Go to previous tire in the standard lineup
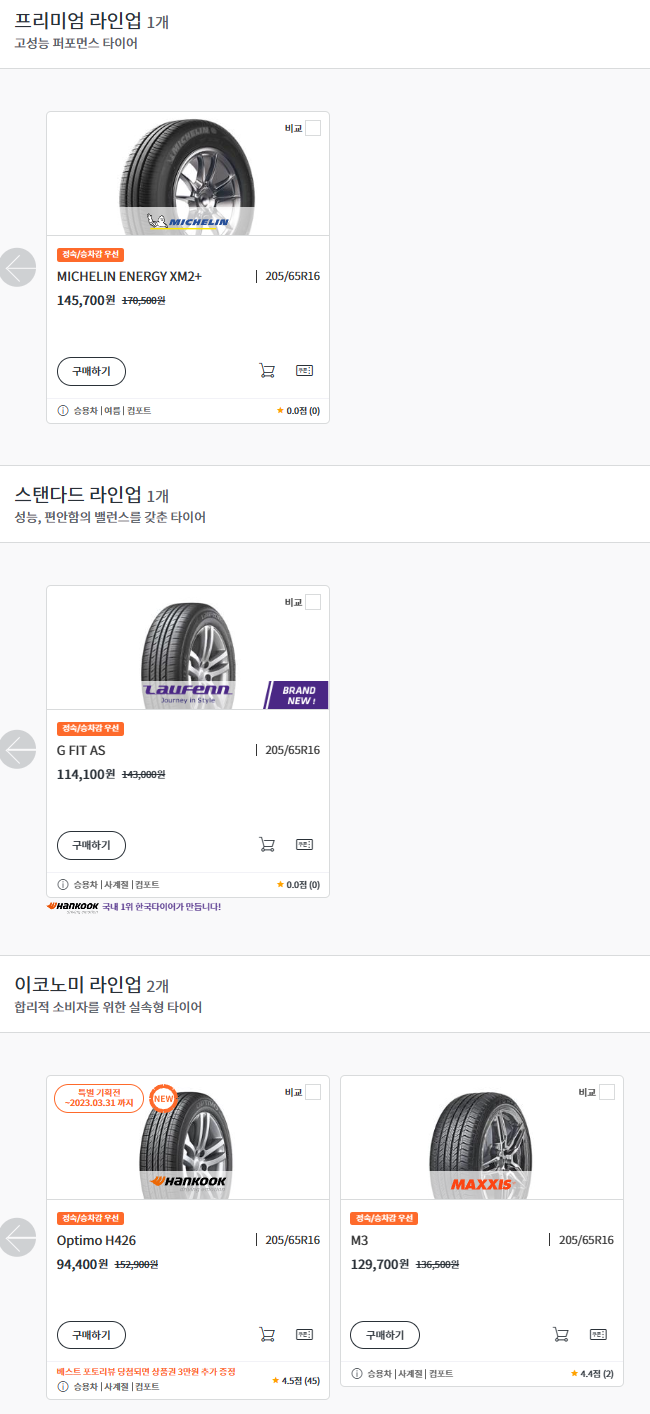 click(x=17, y=750)
